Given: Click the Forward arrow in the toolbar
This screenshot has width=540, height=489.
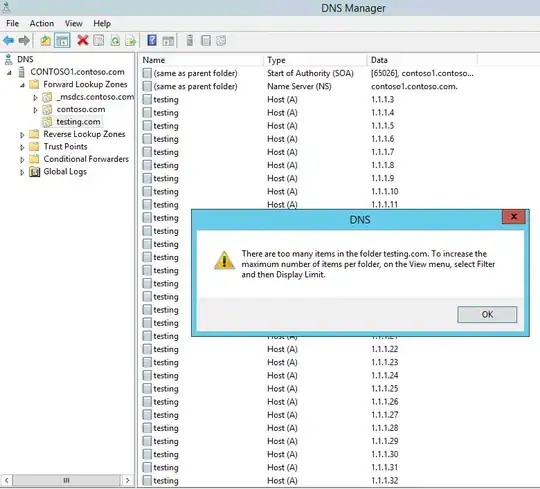Looking at the screenshot, I should click(24, 41).
